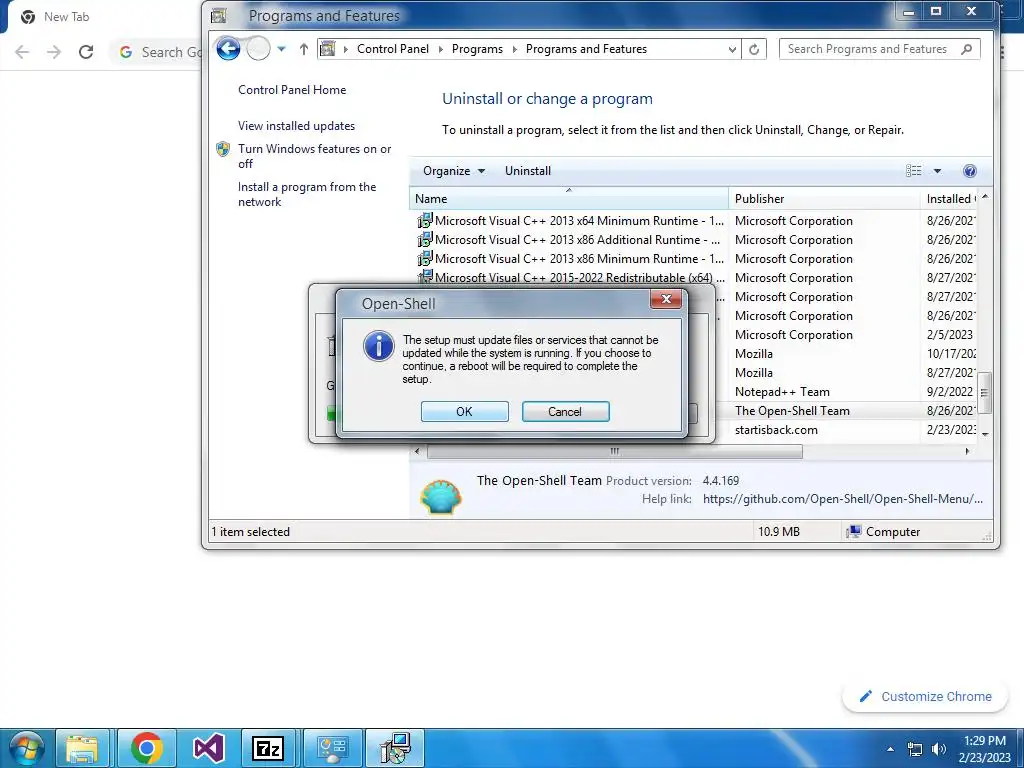Select The Open-Shell Team publisher cell
The height and width of the screenshot is (768, 1024).
point(792,411)
